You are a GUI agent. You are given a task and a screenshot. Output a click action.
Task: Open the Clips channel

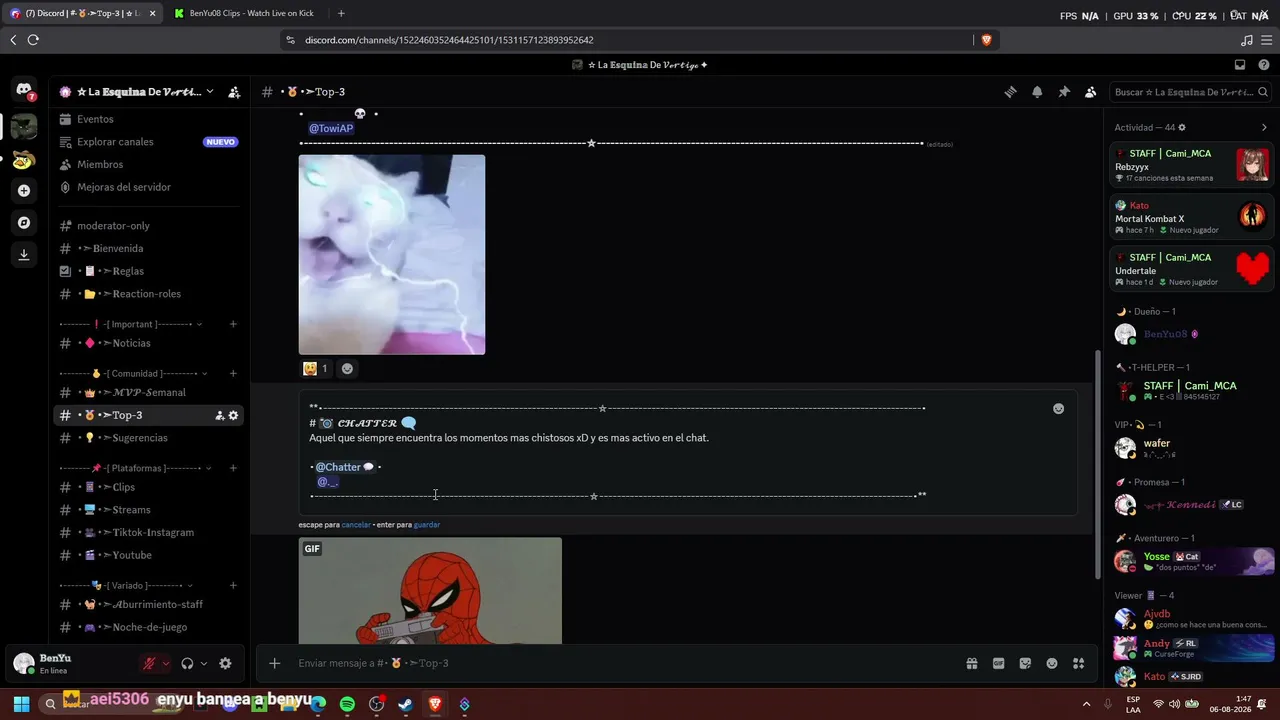click(x=149, y=487)
